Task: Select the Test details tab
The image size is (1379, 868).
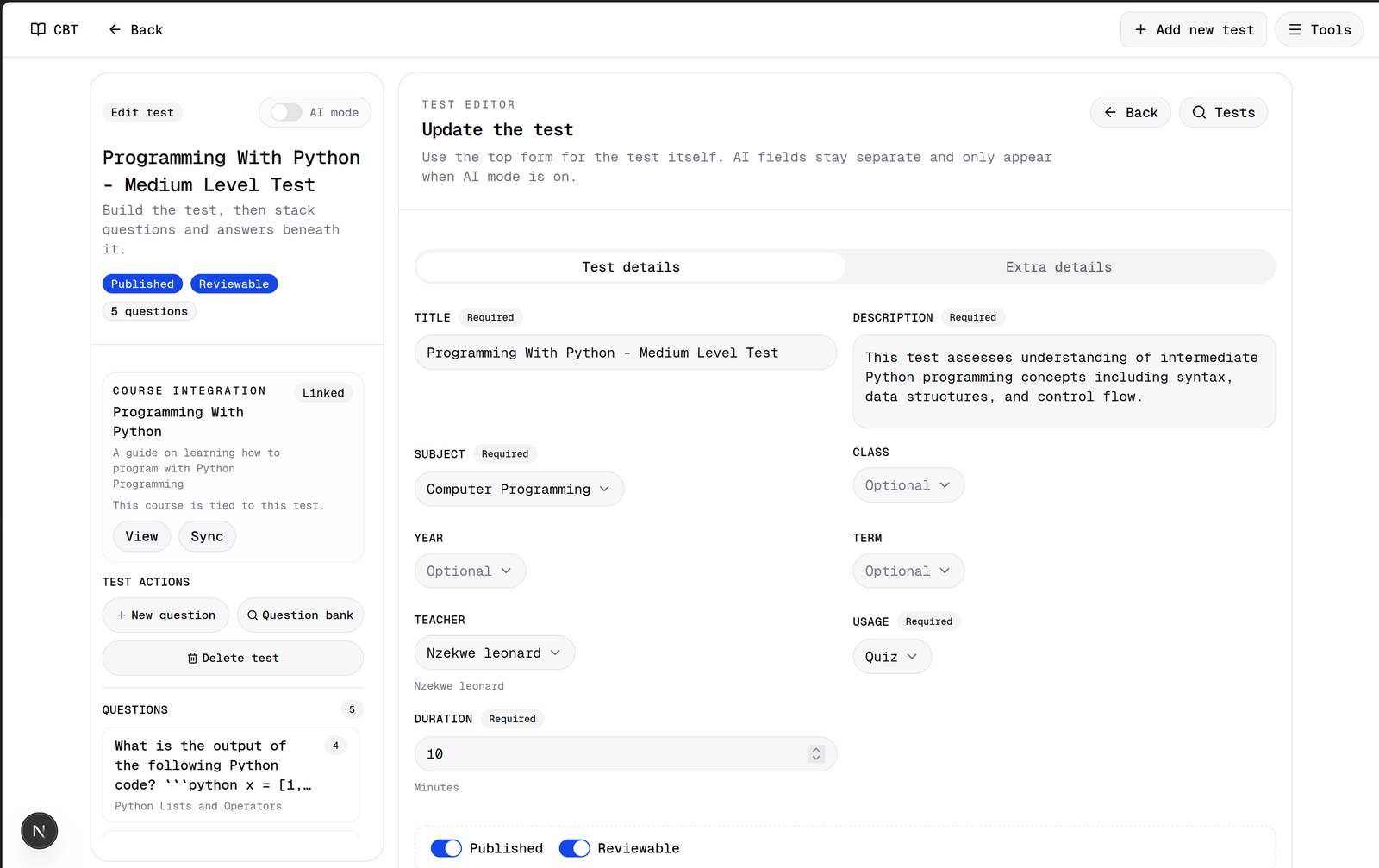Action: pyautogui.click(x=631, y=267)
